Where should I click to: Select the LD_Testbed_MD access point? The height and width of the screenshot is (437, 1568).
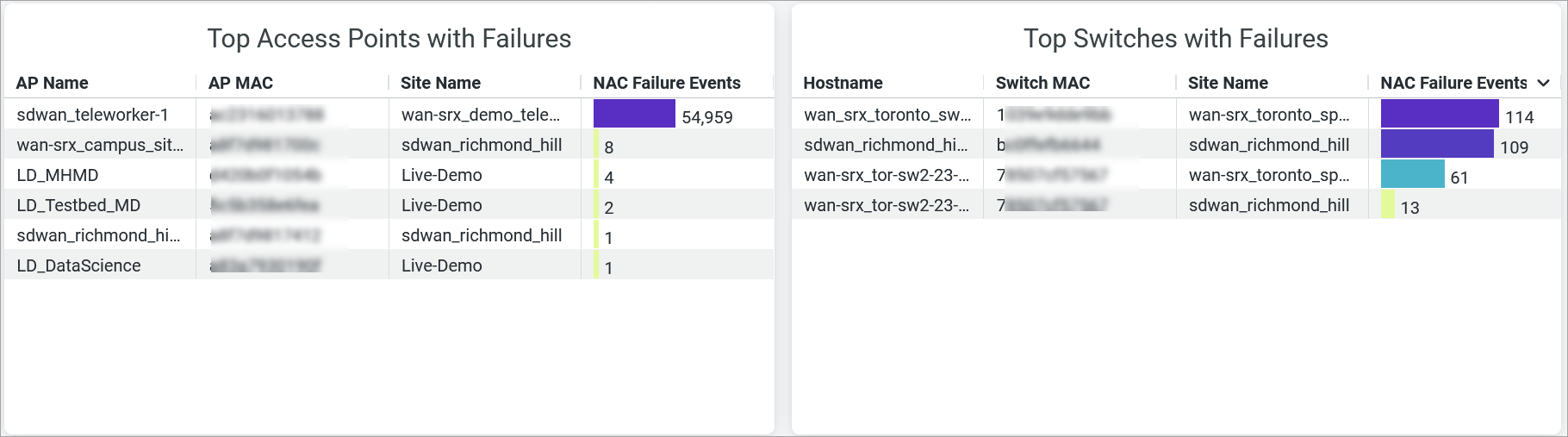[x=78, y=205]
